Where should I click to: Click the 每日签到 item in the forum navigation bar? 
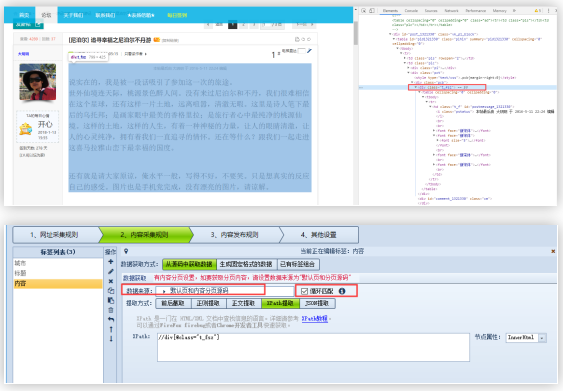177,15
